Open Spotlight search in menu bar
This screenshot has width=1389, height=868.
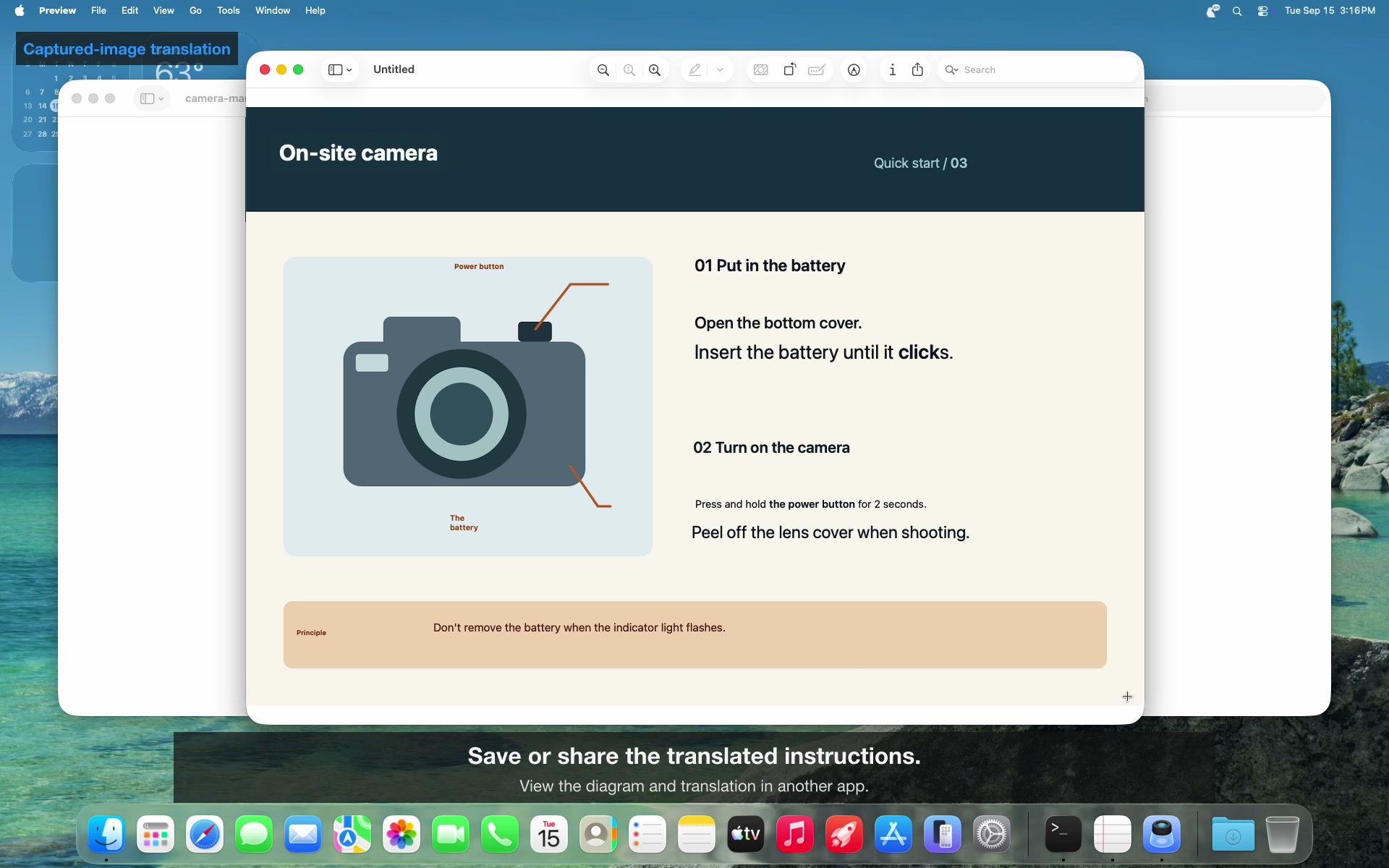[1237, 11]
